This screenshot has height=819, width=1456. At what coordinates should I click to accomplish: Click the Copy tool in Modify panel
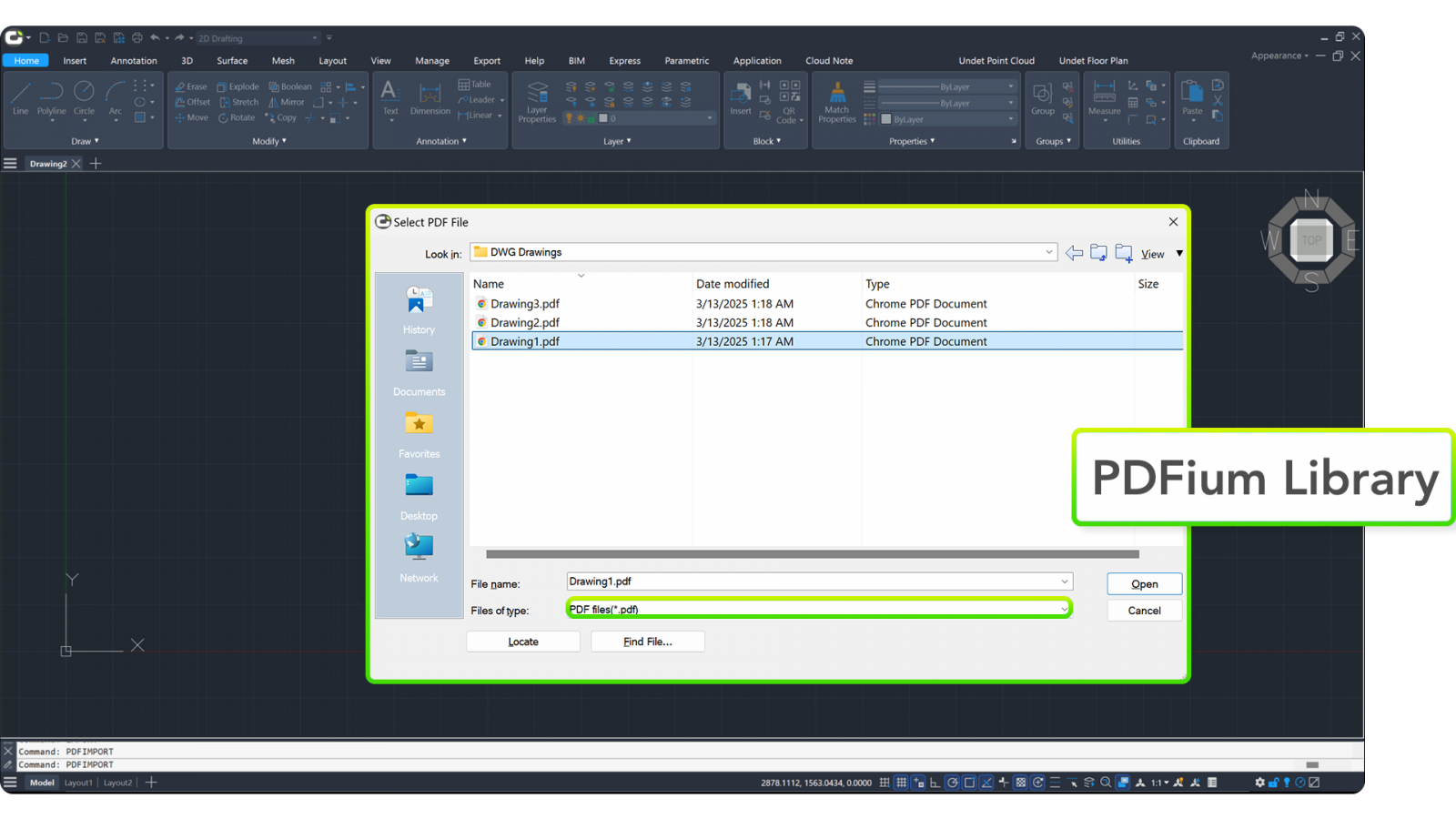tap(281, 117)
